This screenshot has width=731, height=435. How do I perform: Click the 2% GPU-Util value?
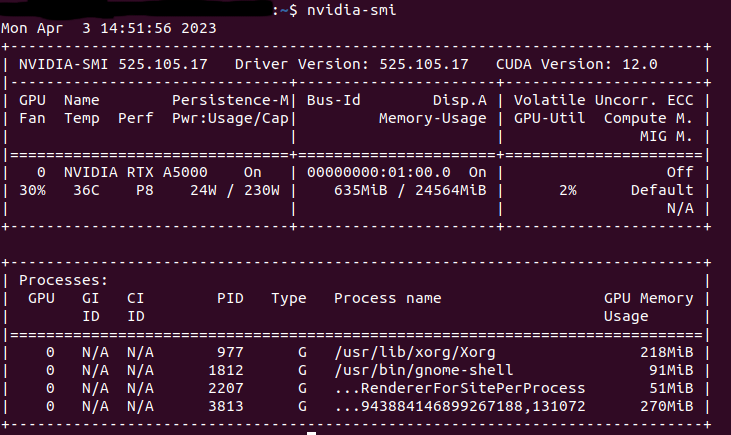click(x=567, y=190)
